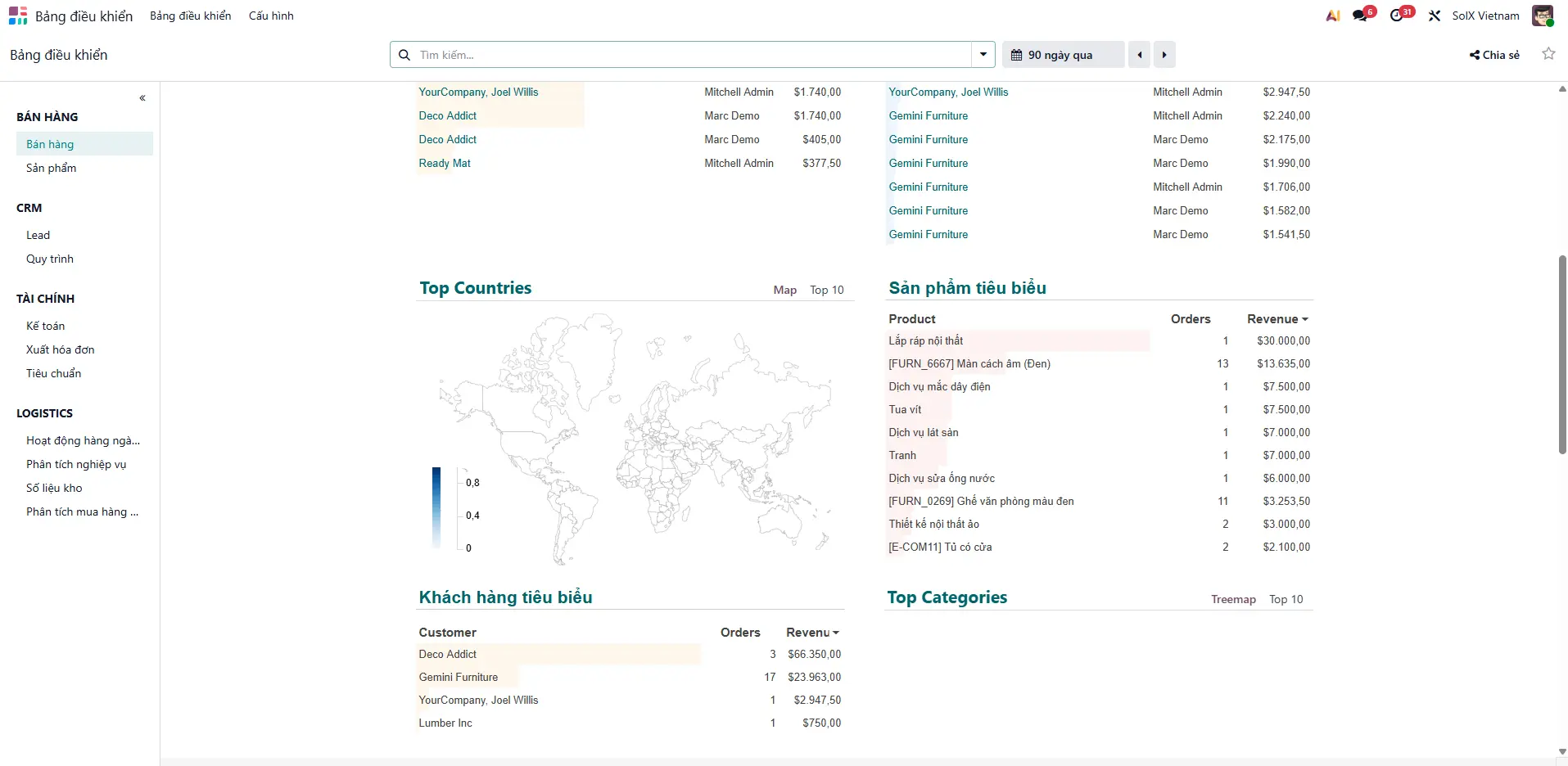Open the 'Ready Mat' customer link
The height and width of the screenshot is (766, 1568).
[445, 163]
